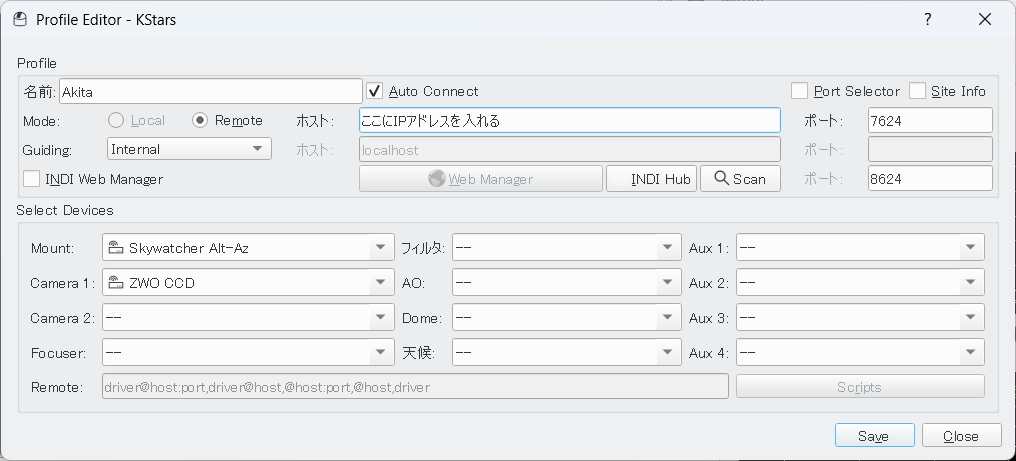
Task: Click the help question mark button
Action: (x=928, y=19)
